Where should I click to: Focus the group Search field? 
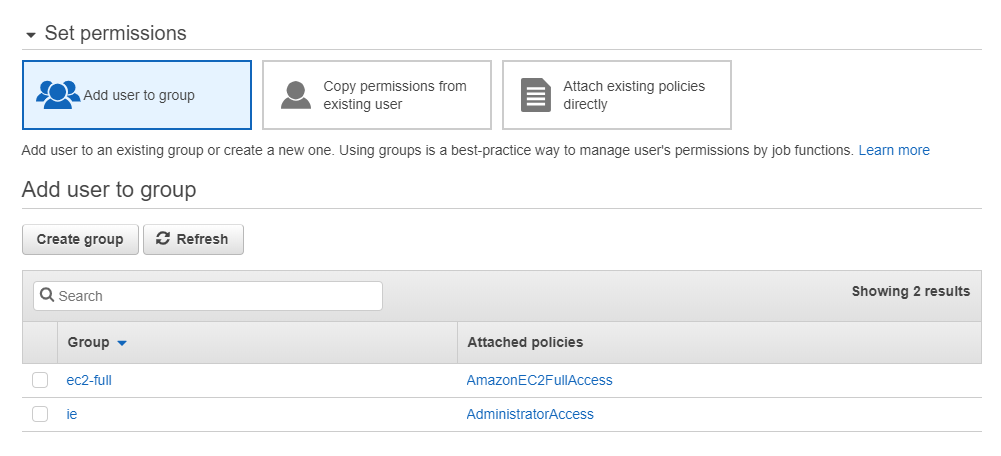[208, 296]
